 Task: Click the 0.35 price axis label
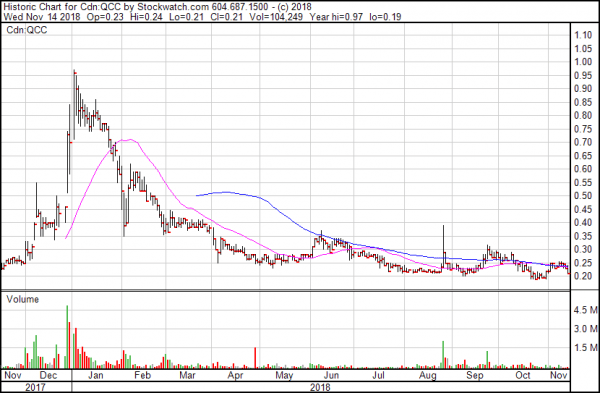tap(583, 236)
